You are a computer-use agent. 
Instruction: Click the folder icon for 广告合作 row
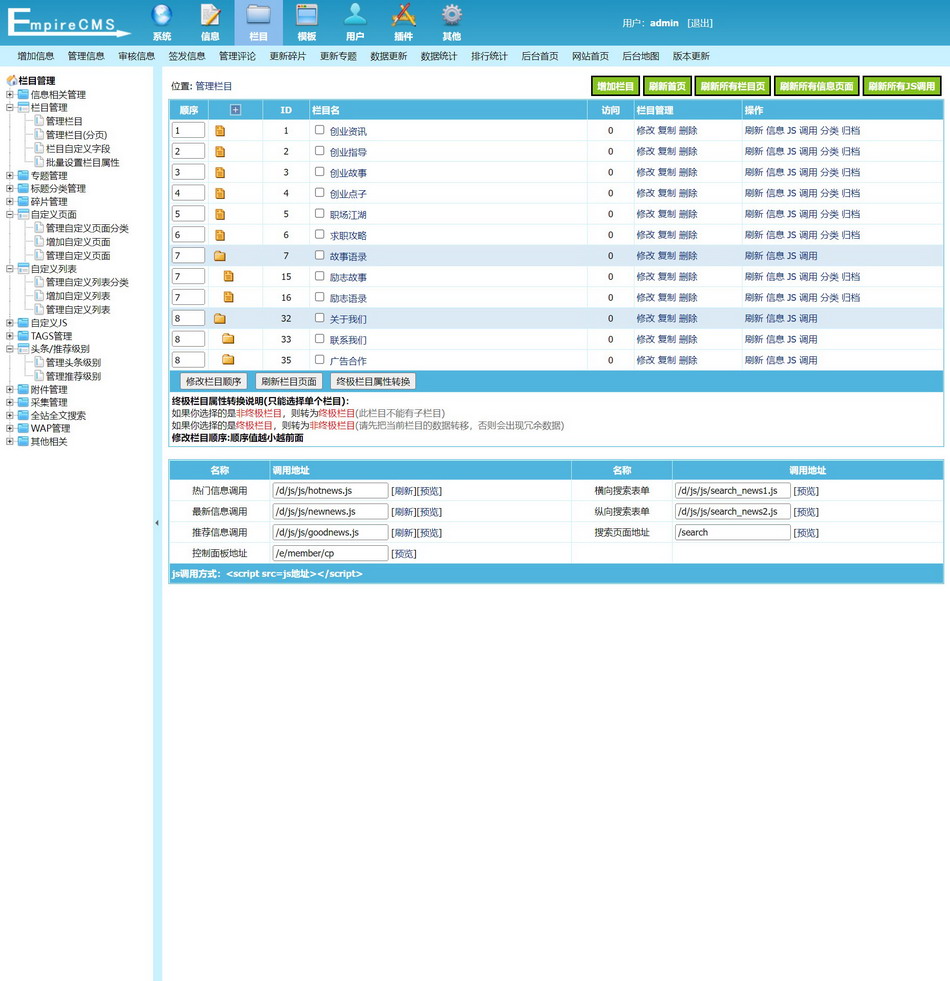click(x=228, y=360)
